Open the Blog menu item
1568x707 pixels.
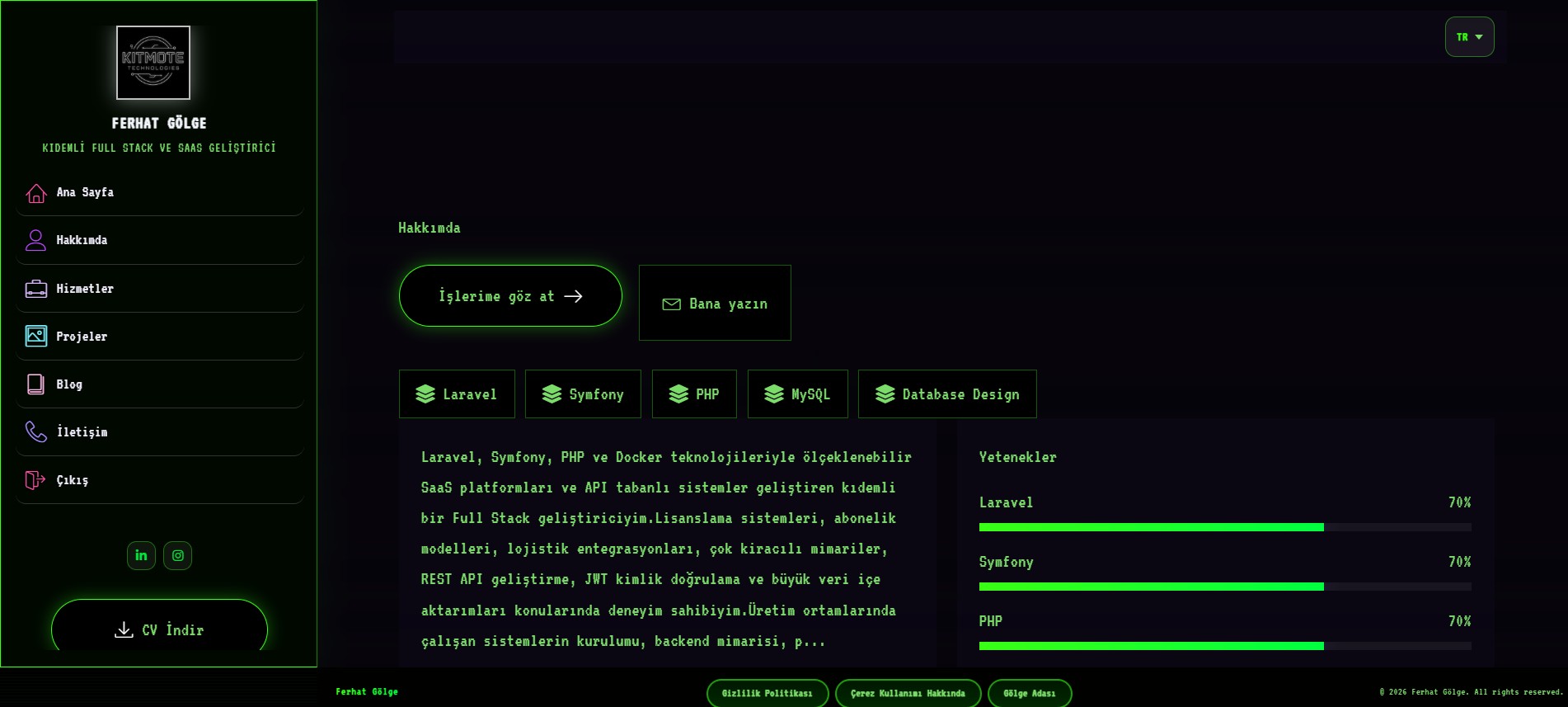160,384
